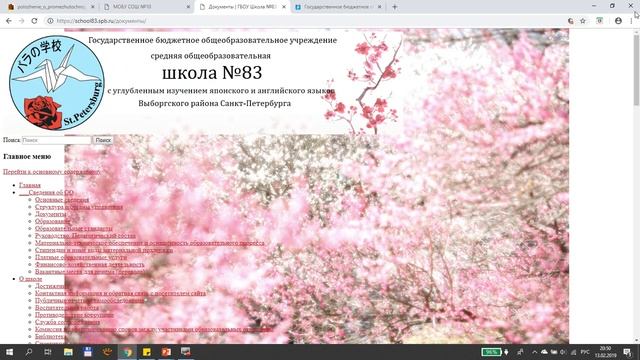
Task: Open the notification center icon
Action: click(627, 352)
